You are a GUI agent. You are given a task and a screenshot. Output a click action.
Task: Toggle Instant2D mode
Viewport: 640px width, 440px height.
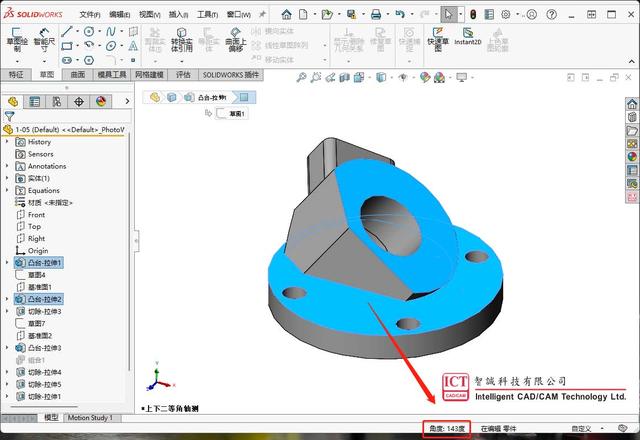pyautogui.click(x=468, y=36)
